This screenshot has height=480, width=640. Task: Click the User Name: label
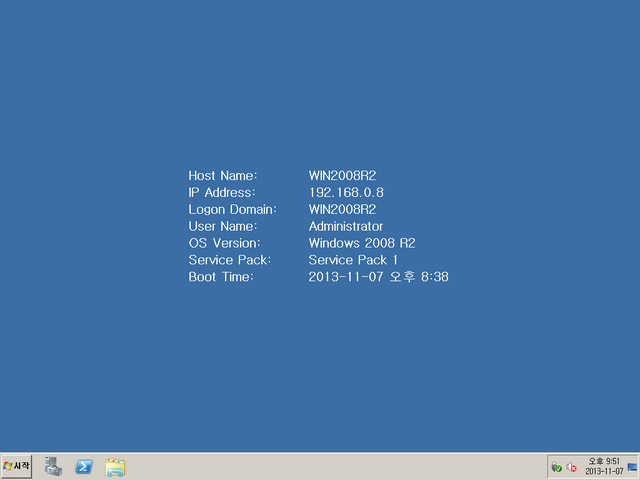(223, 226)
